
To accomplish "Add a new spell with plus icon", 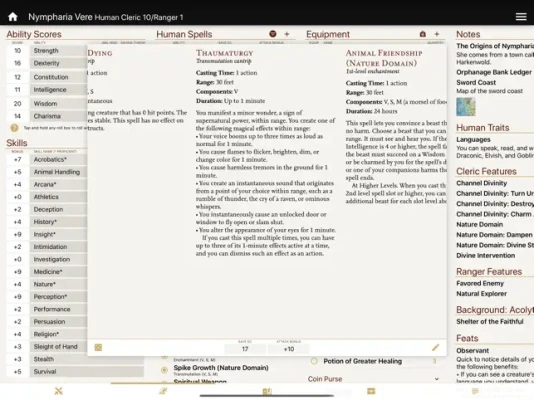I will pyautogui.click(x=287, y=34).
